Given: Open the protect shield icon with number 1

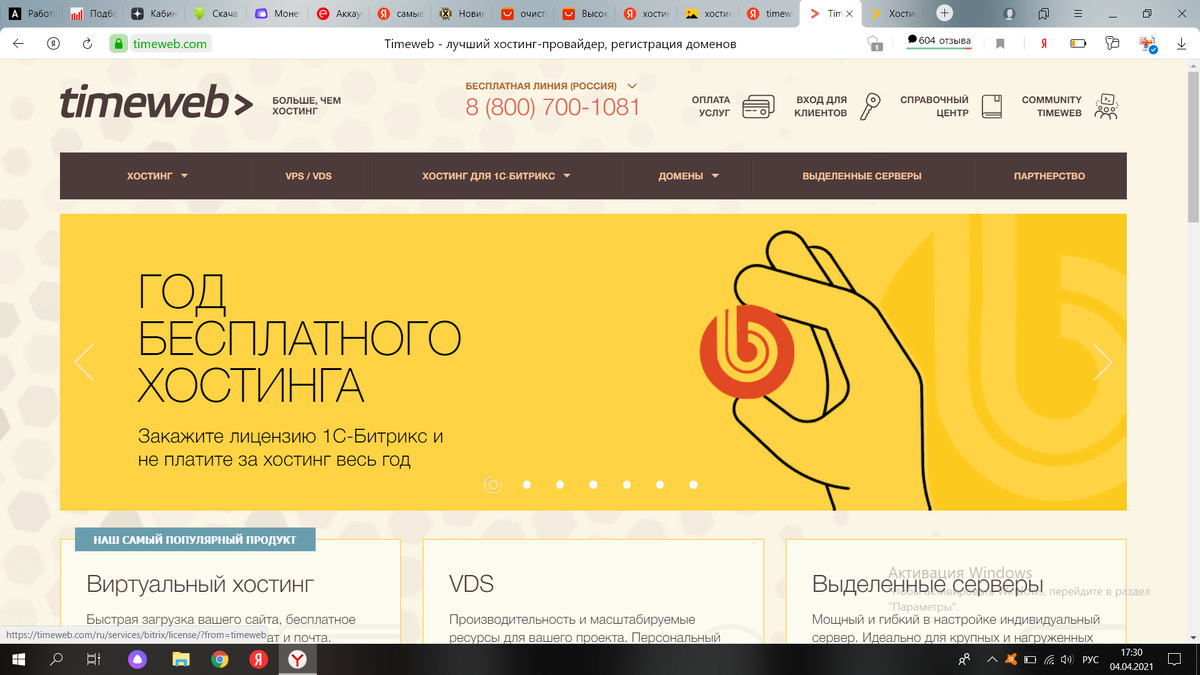Looking at the screenshot, I should point(875,44).
